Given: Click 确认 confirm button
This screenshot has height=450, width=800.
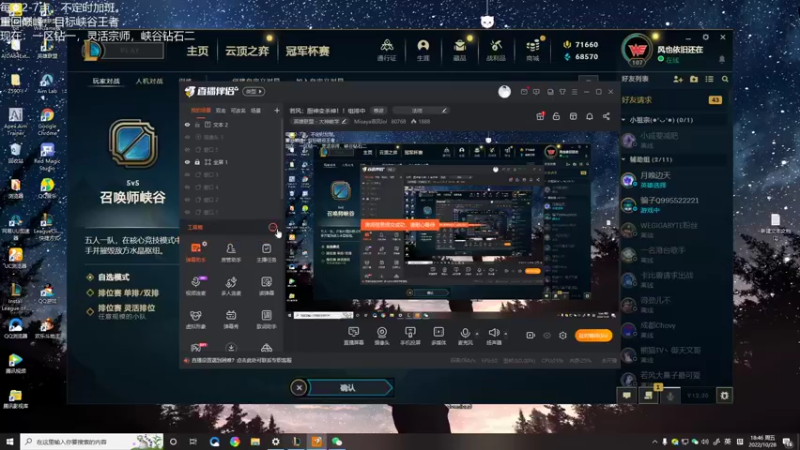Looking at the screenshot, I should (350, 388).
